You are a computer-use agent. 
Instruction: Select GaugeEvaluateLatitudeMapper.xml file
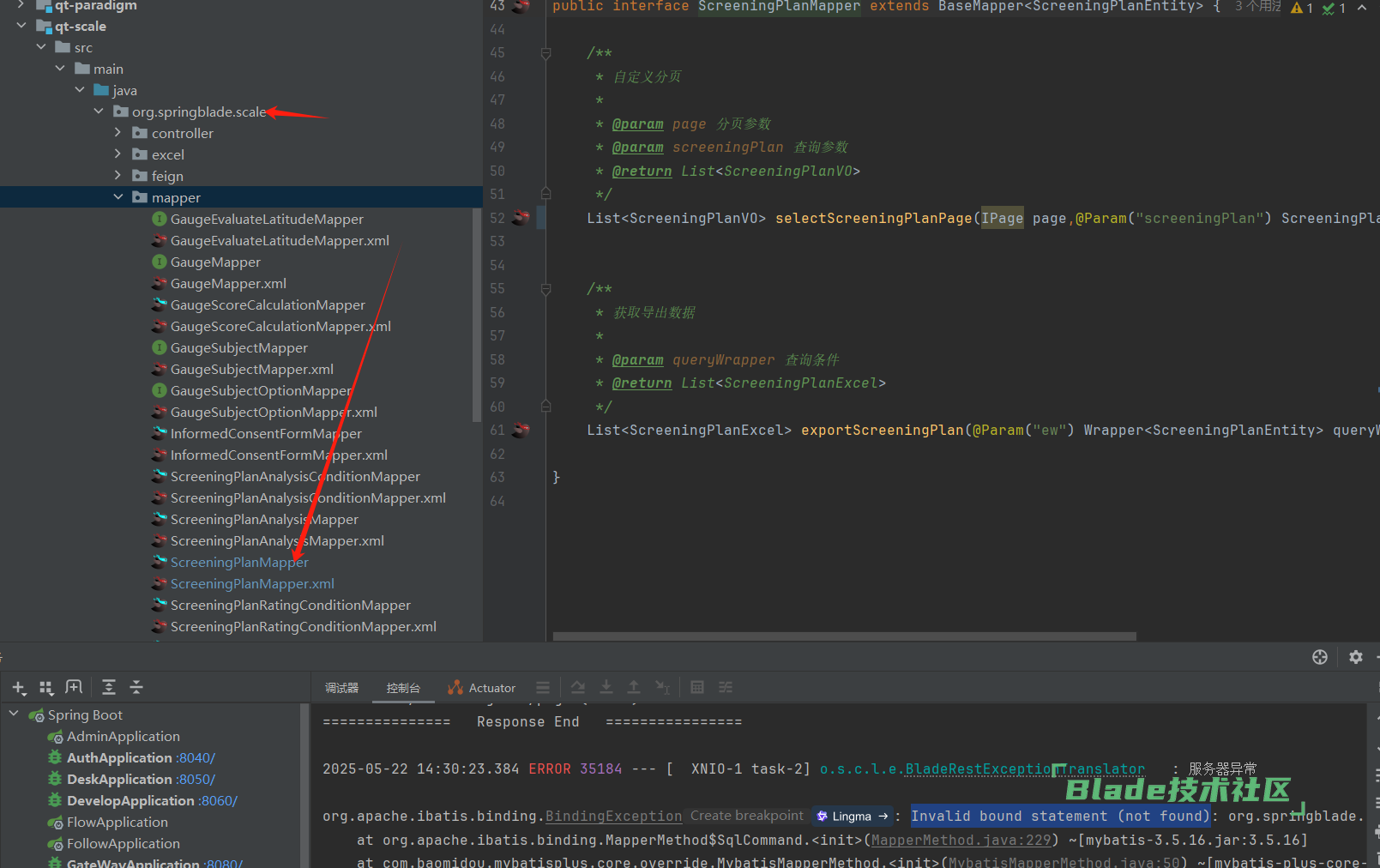tap(280, 240)
